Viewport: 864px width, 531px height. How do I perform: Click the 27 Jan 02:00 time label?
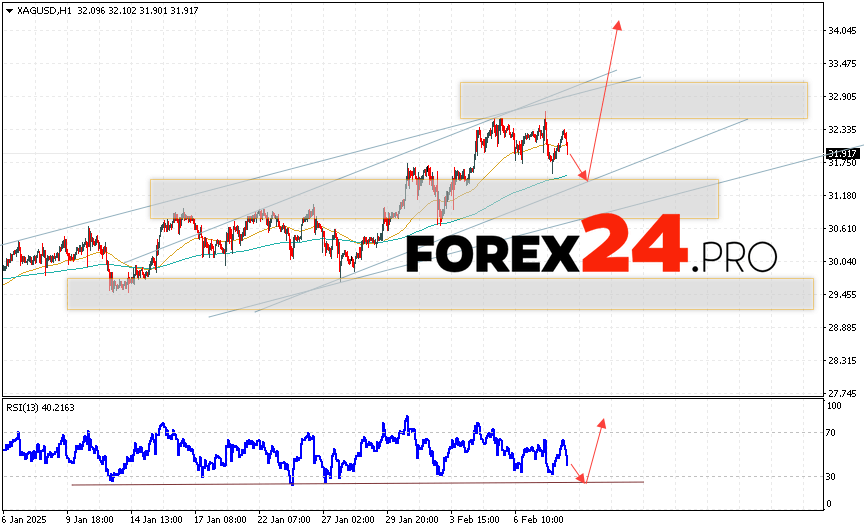pos(348,520)
